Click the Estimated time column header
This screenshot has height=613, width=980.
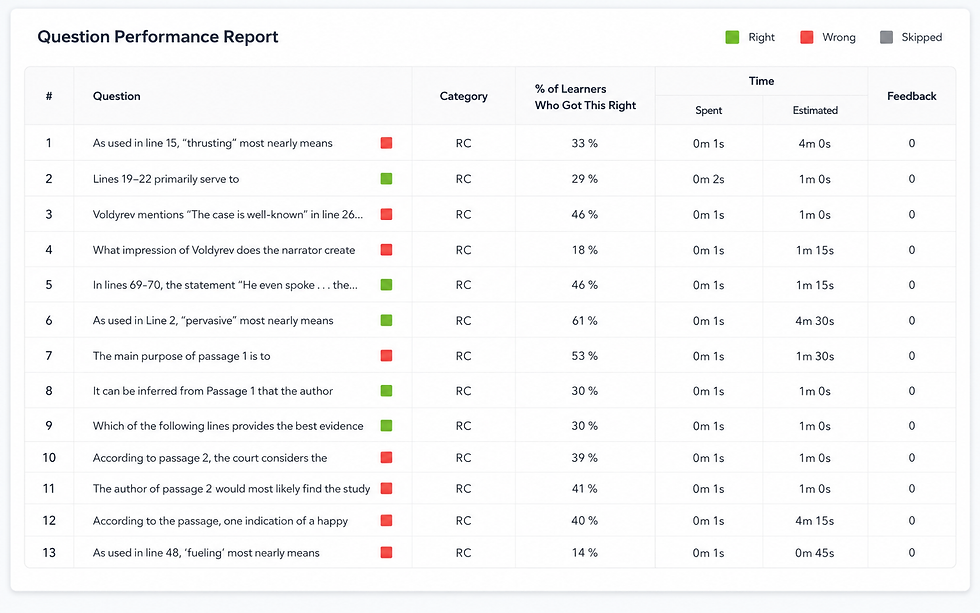[815, 111]
